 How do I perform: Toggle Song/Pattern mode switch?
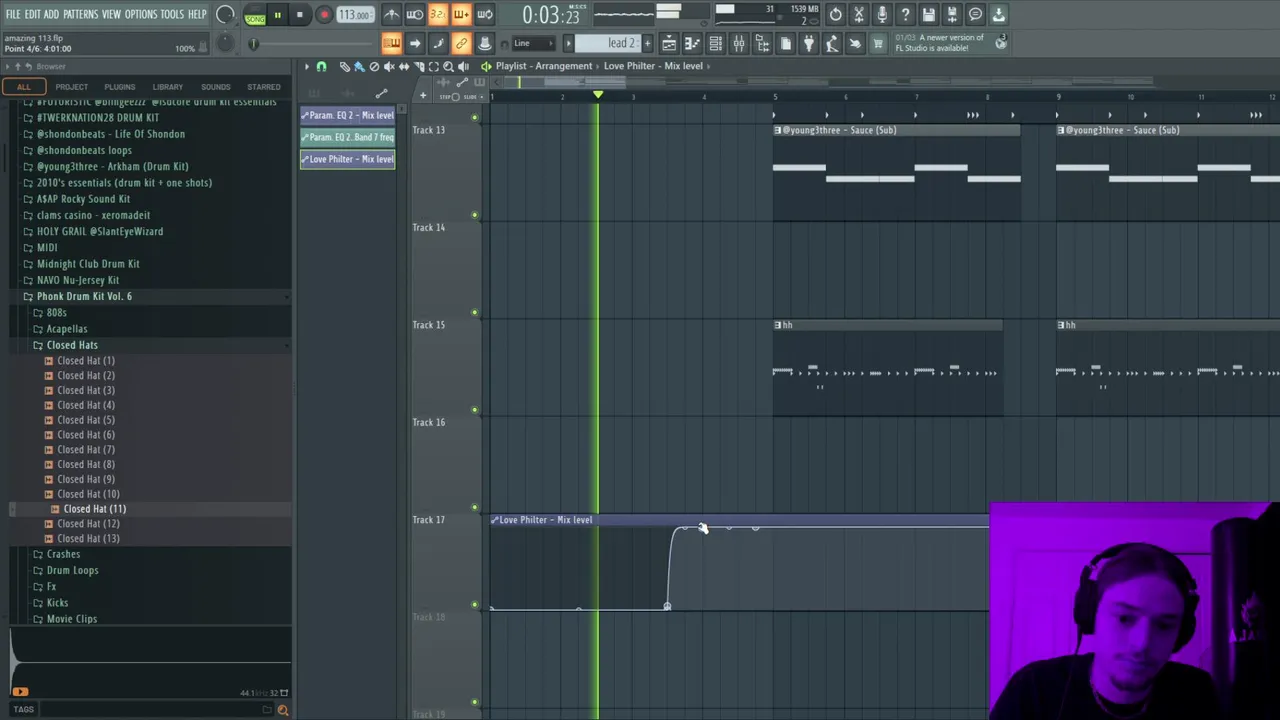point(254,15)
